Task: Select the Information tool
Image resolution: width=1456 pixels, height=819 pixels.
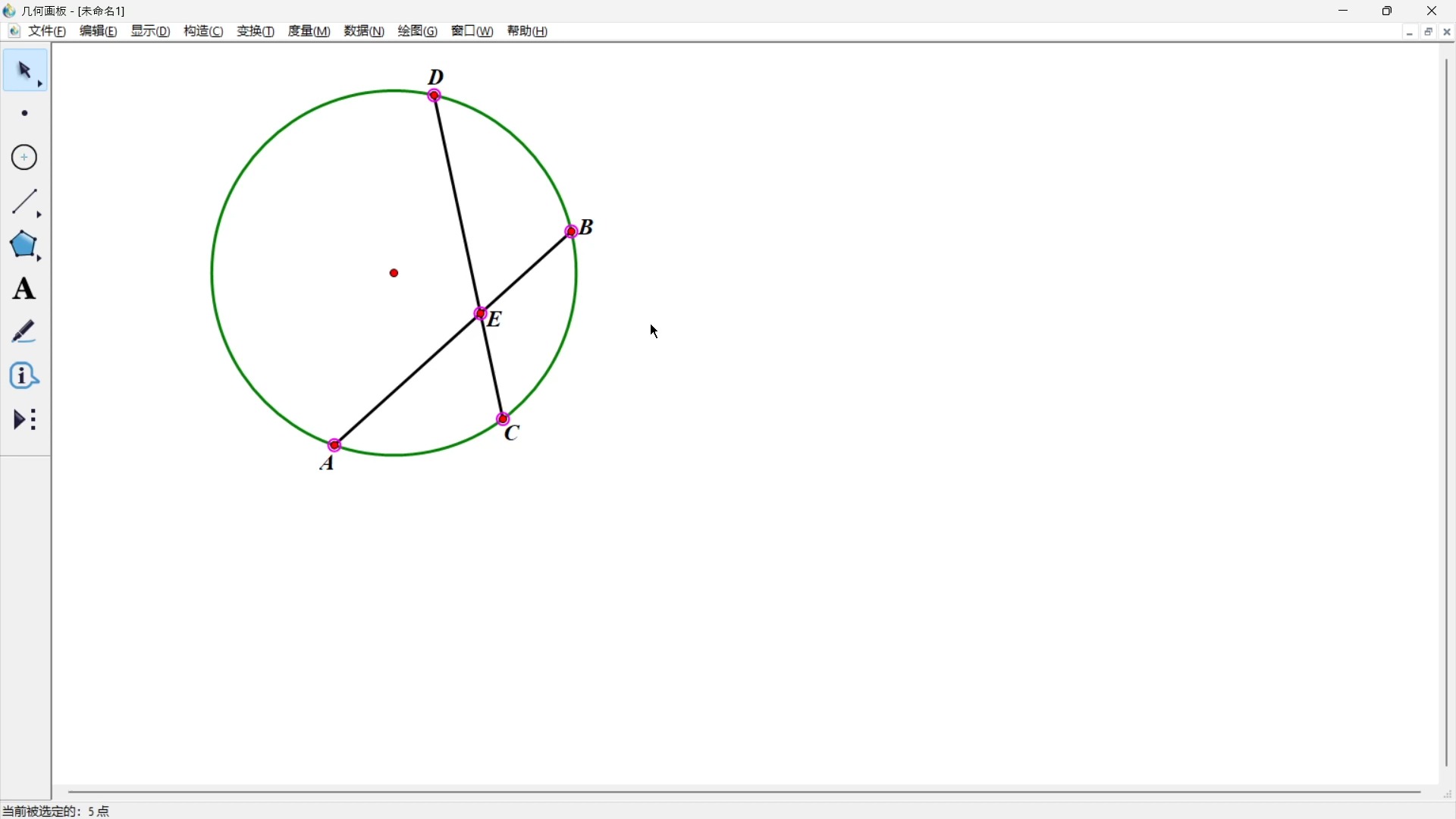Action: (25, 377)
